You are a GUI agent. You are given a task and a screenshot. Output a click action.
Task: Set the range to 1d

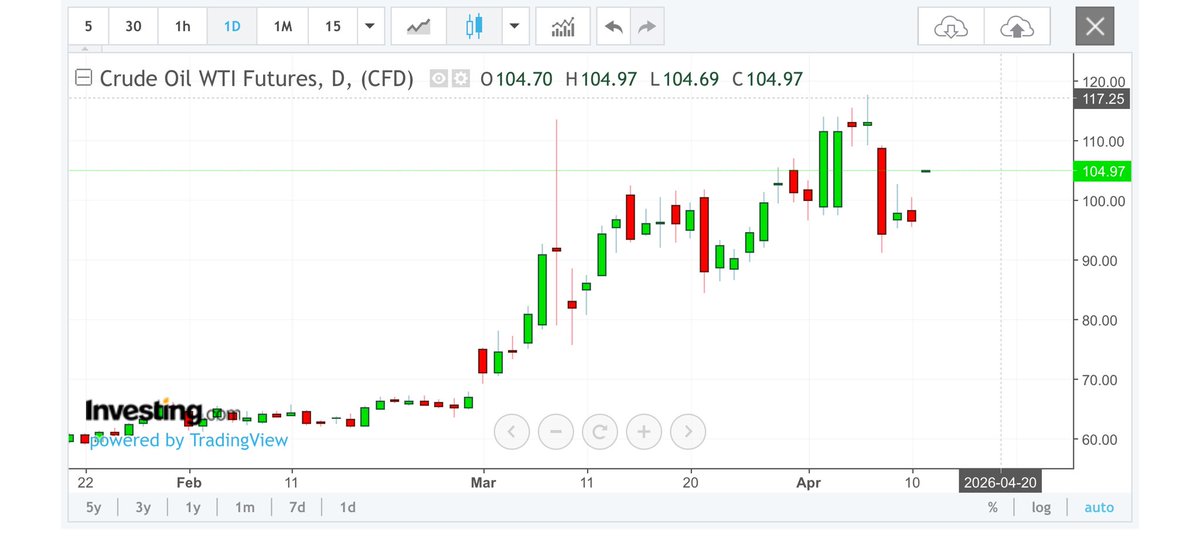pyautogui.click(x=348, y=507)
